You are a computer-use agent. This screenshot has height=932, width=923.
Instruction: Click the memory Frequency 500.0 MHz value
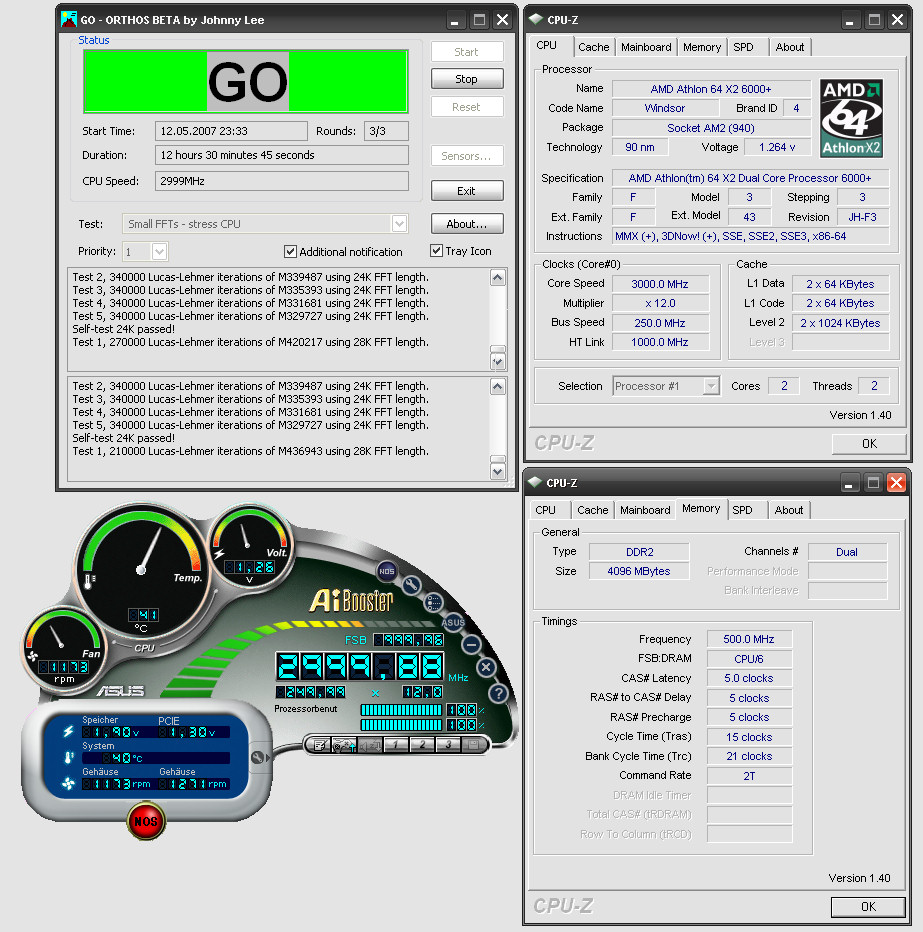[x=749, y=639]
